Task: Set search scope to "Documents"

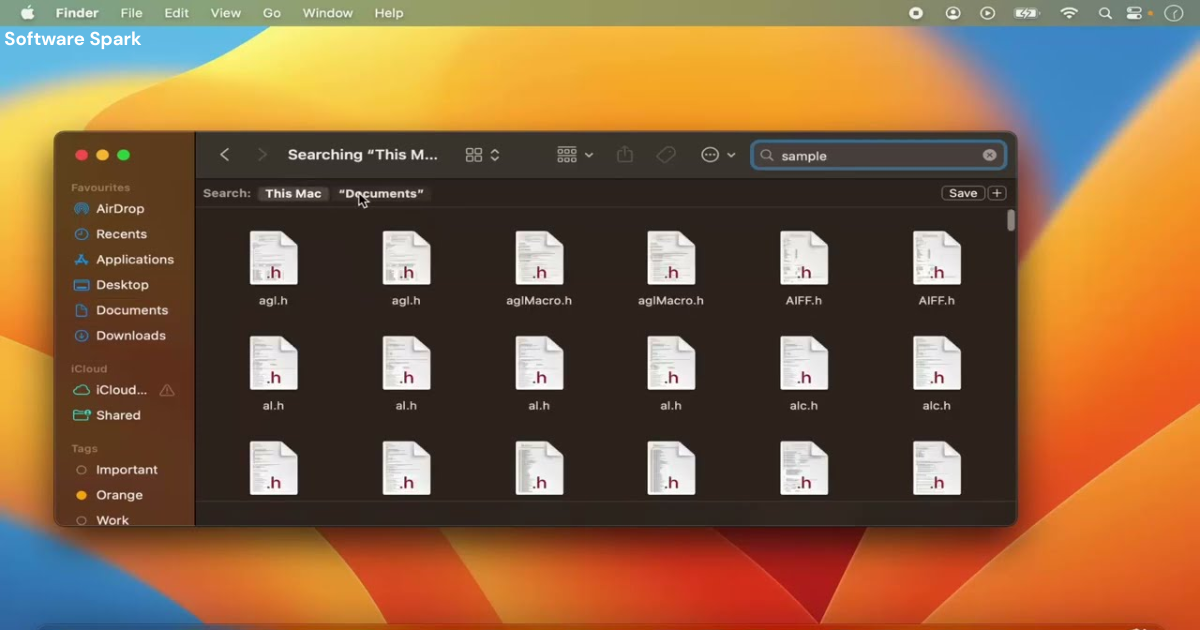Action: tap(381, 193)
